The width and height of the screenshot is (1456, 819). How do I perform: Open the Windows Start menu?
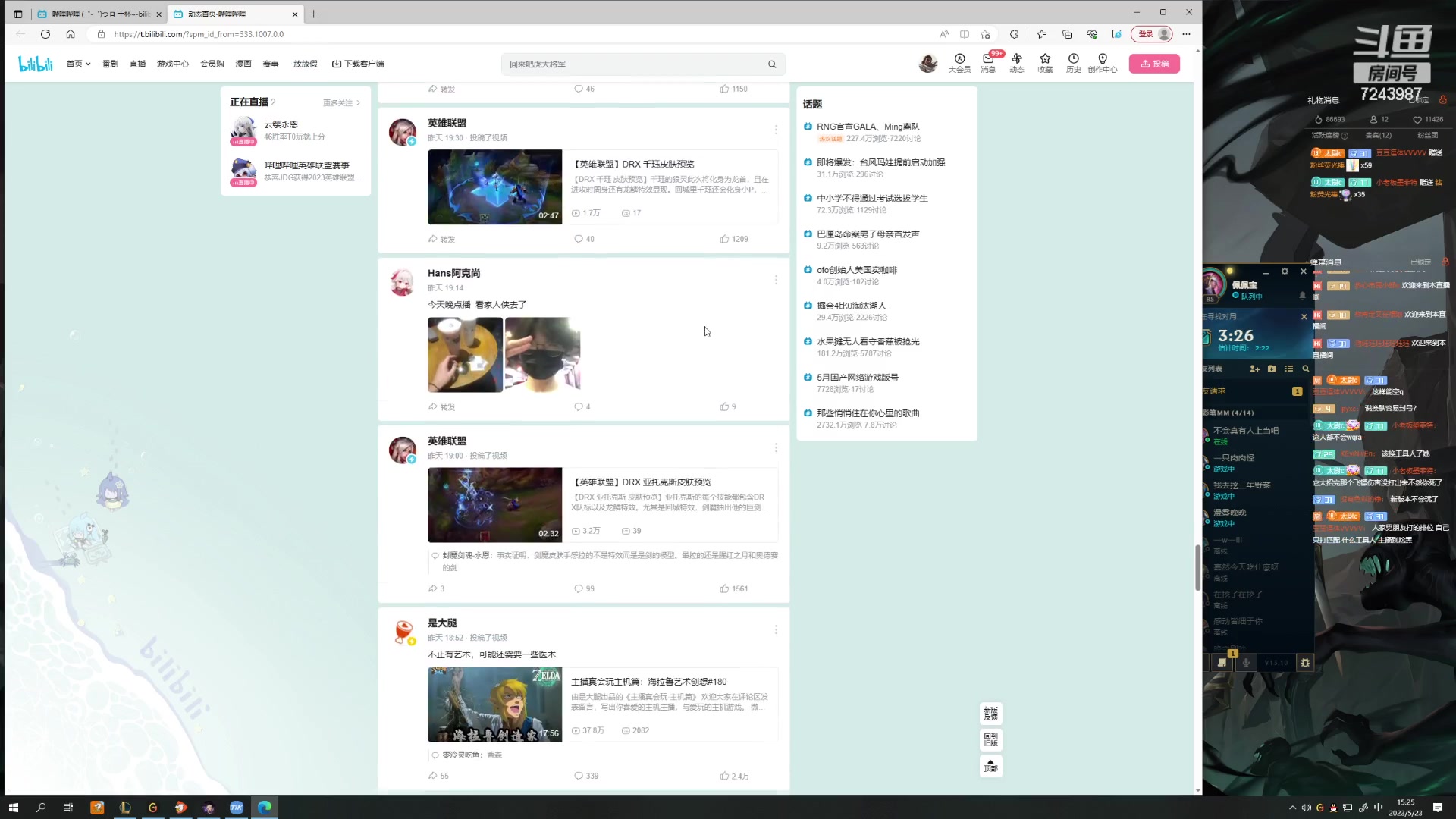click(13, 808)
